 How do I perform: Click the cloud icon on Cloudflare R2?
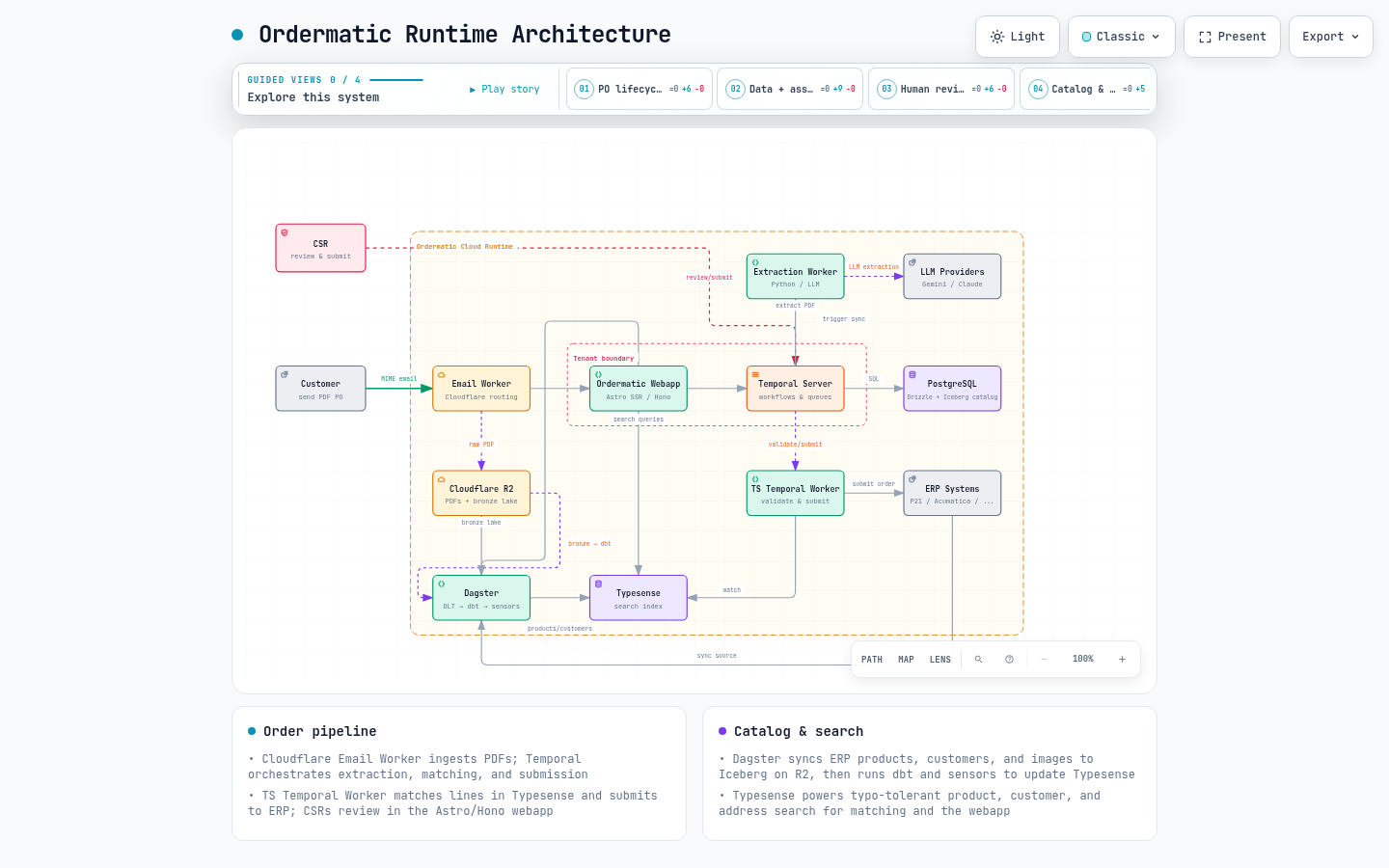pos(442,479)
